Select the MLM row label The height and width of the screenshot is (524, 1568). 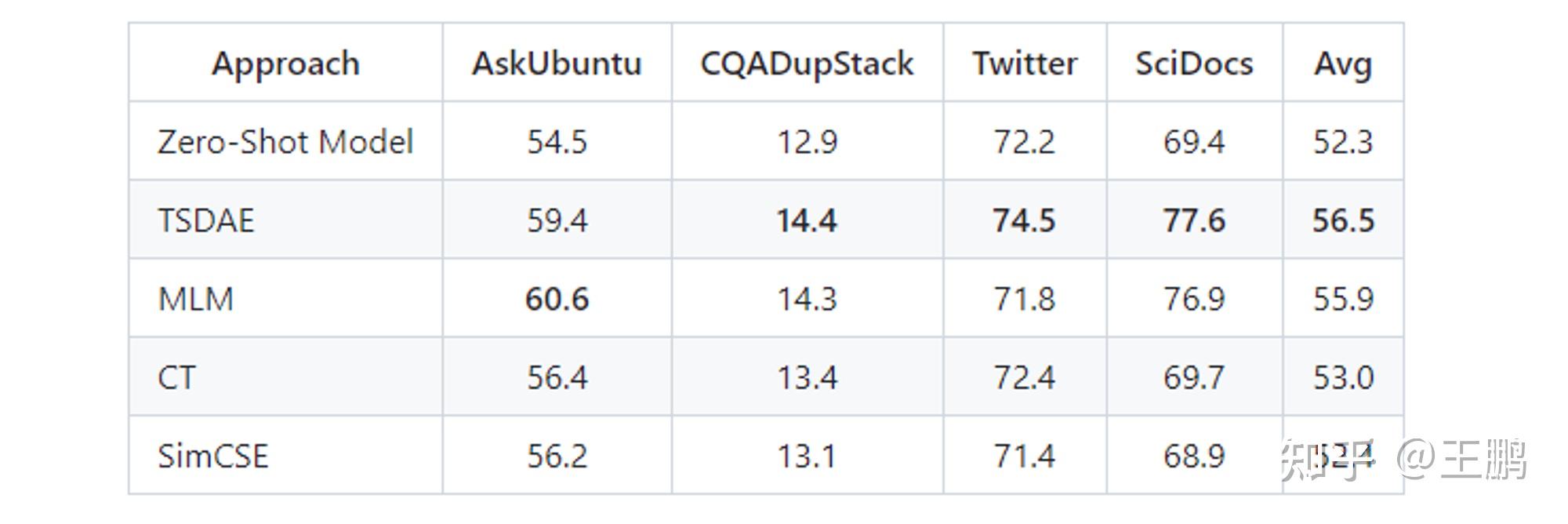[196, 299]
